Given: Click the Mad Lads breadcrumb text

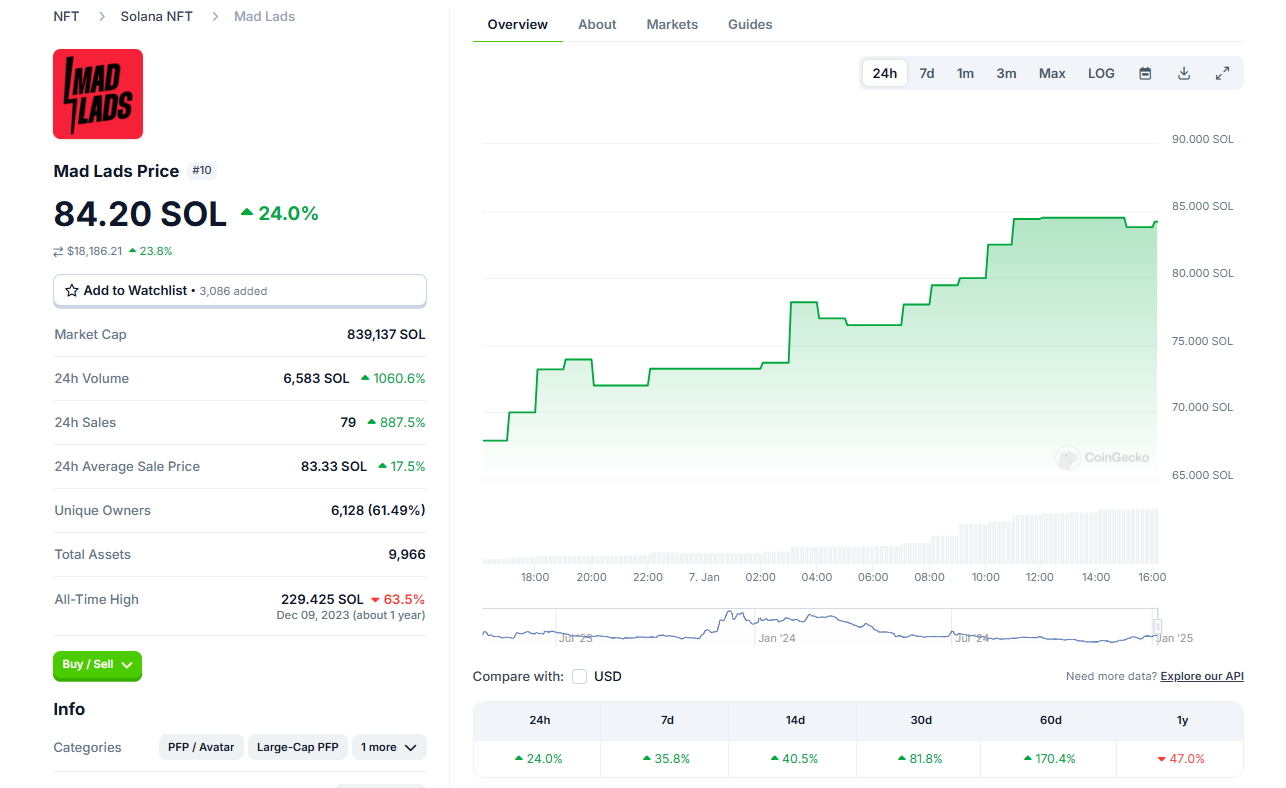Looking at the screenshot, I should point(264,17).
